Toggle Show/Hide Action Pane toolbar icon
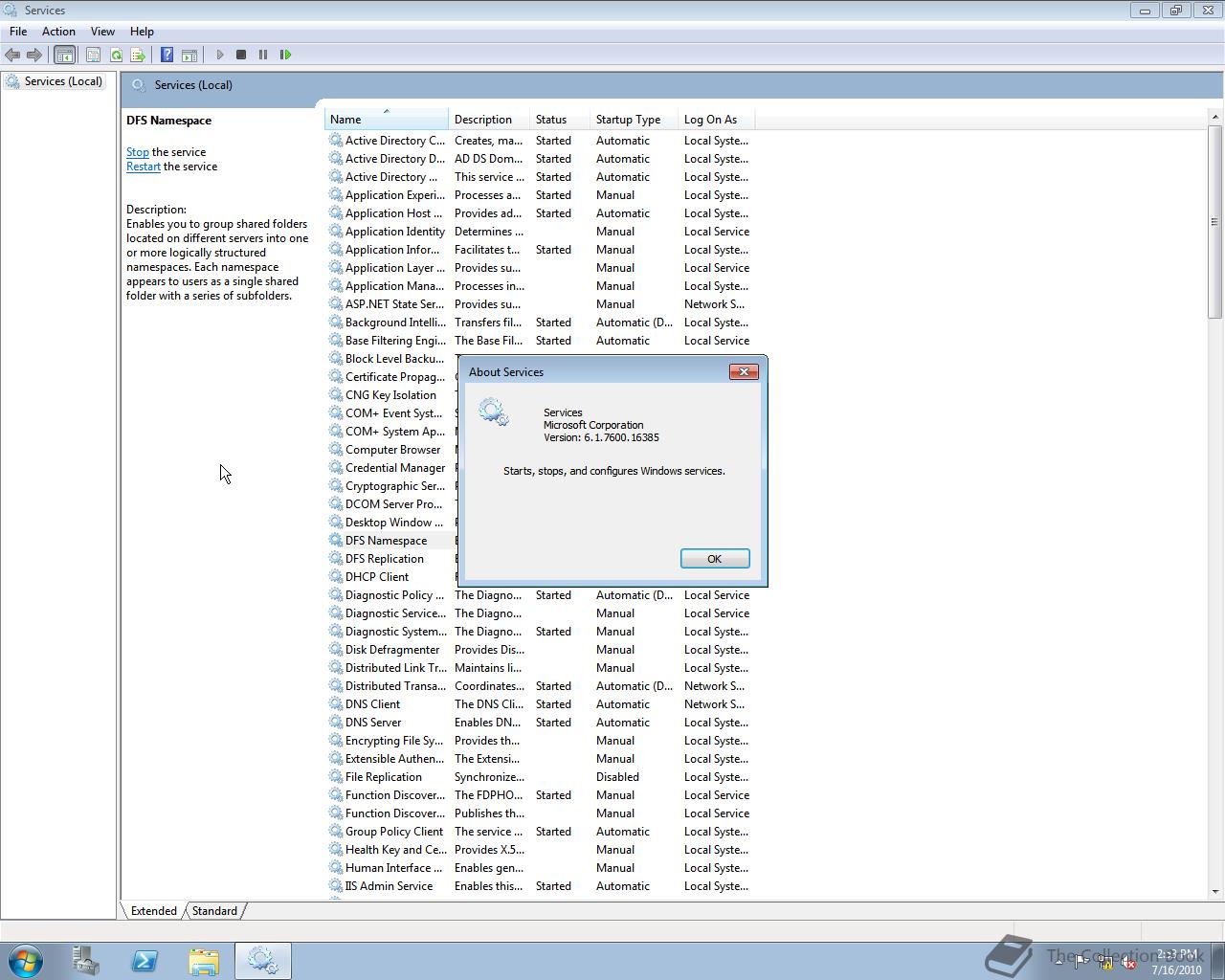This screenshot has width=1225, height=980. click(189, 55)
